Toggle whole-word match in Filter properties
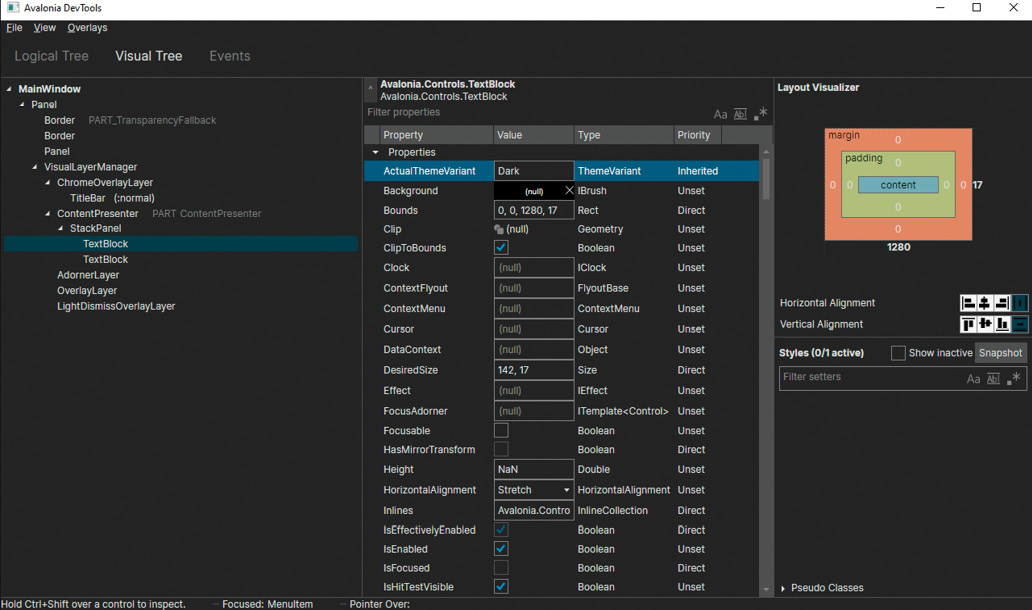 pos(740,114)
